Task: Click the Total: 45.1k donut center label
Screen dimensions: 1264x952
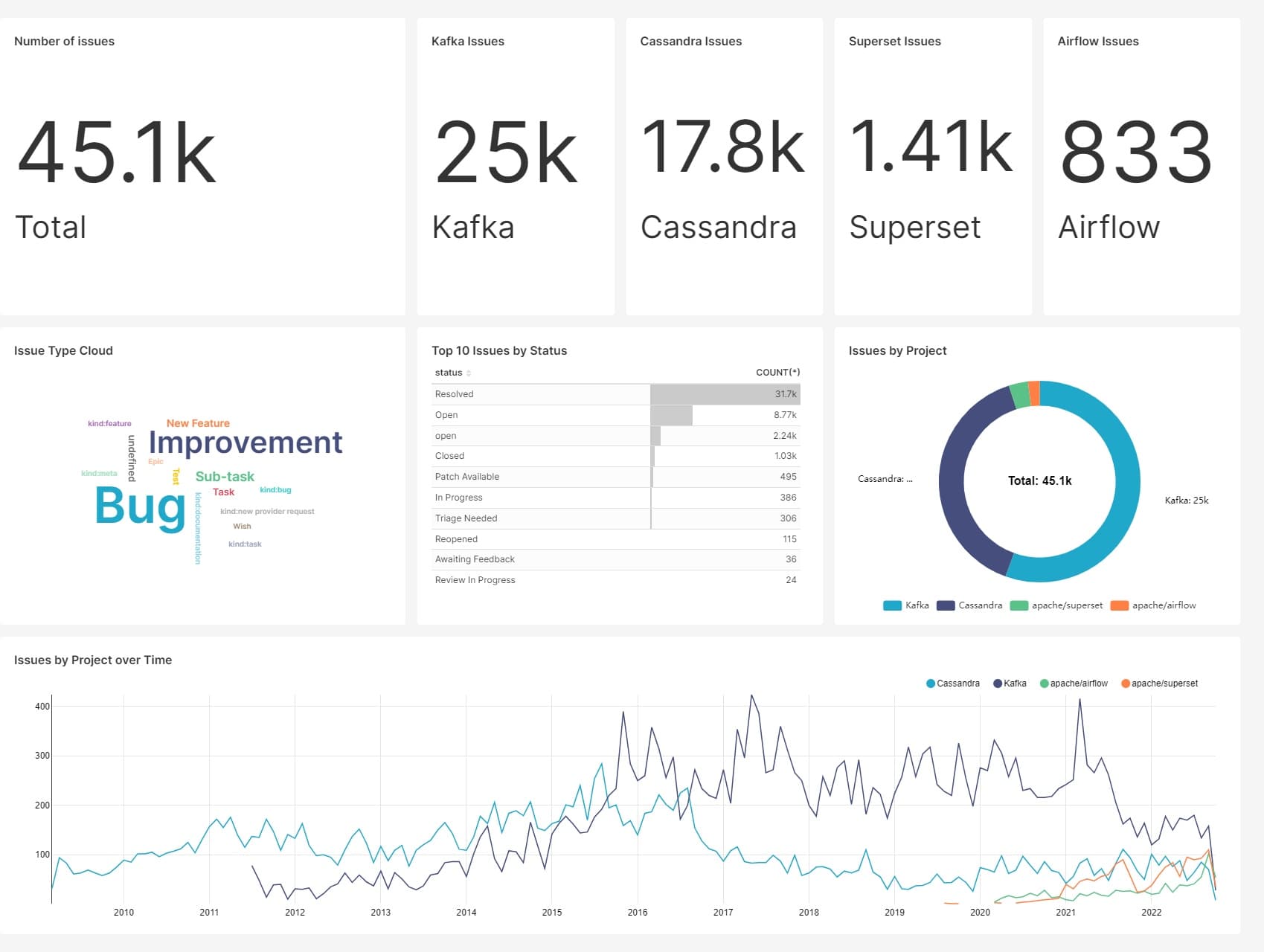Action: point(1039,481)
